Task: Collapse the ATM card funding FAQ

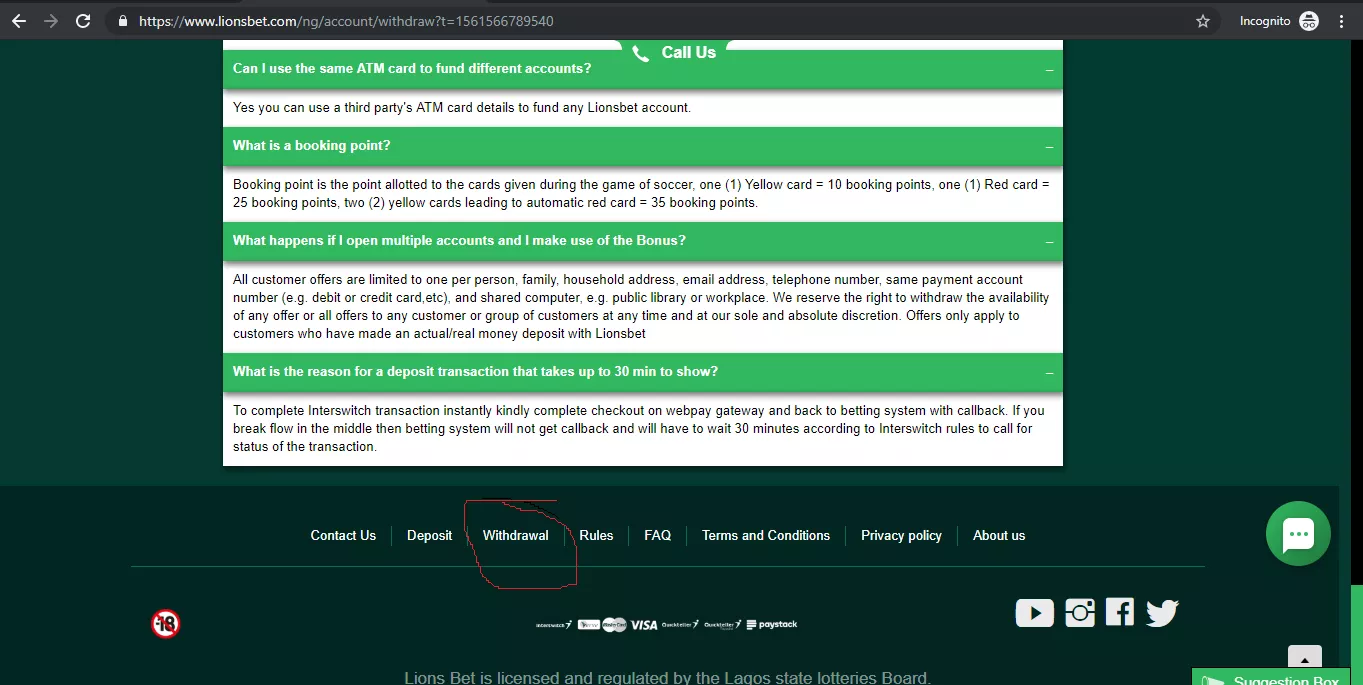Action: pyautogui.click(x=1048, y=69)
